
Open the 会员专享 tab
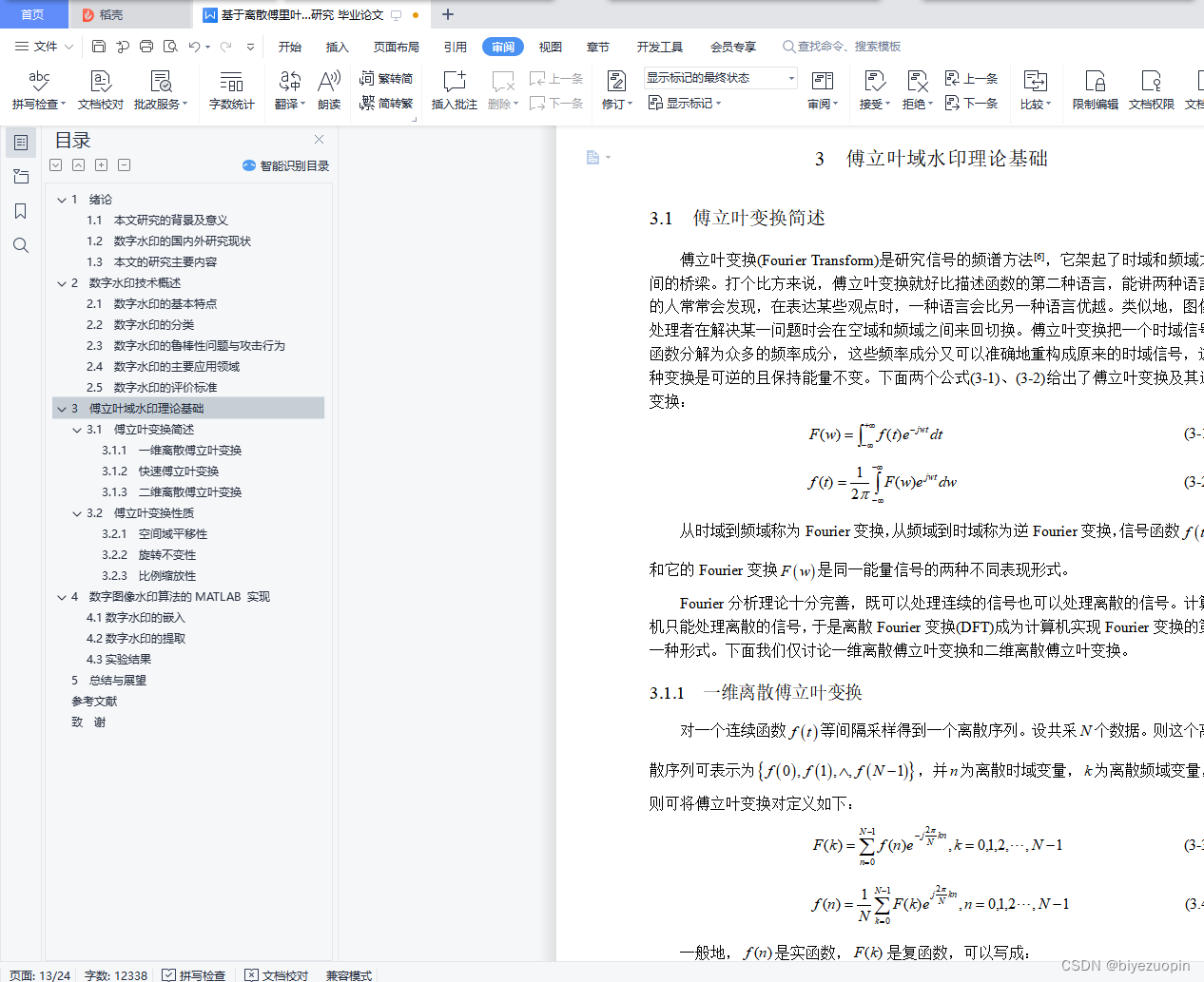(x=733, y=47)
